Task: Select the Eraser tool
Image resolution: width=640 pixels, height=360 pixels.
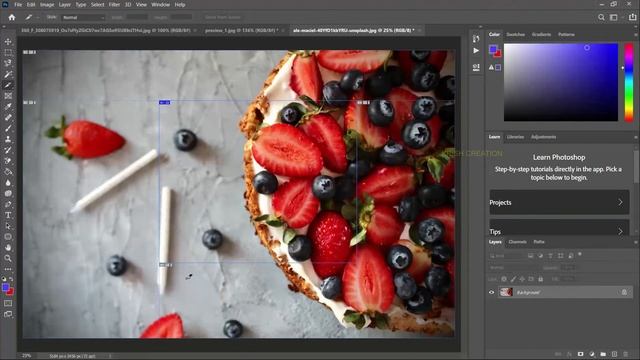Action: [8, 161]
